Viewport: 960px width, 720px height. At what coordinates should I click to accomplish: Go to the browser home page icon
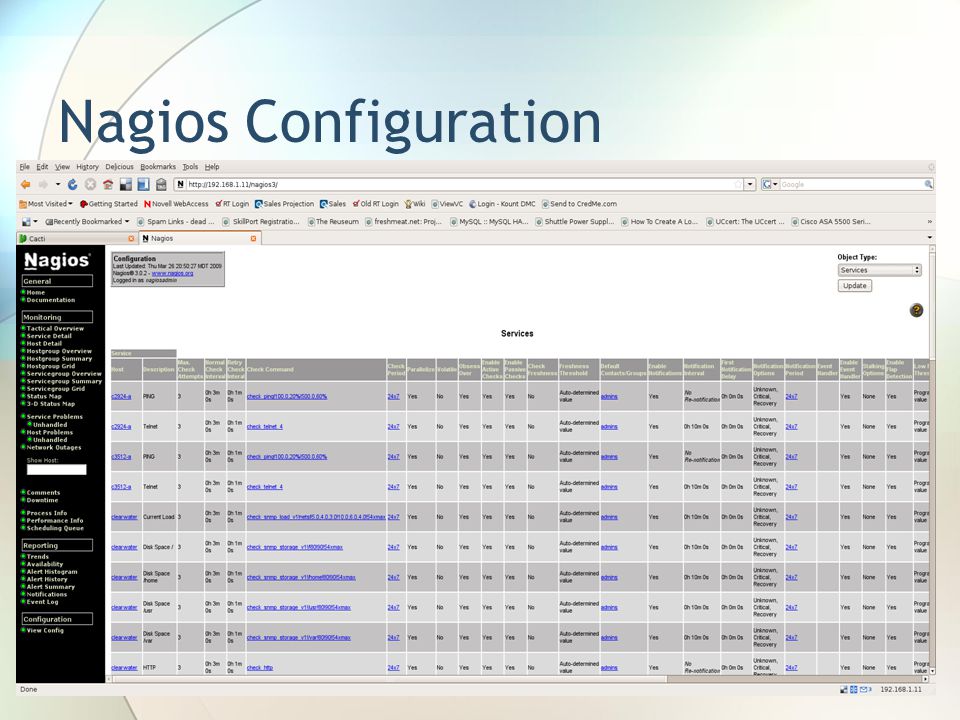click(108, 184)
